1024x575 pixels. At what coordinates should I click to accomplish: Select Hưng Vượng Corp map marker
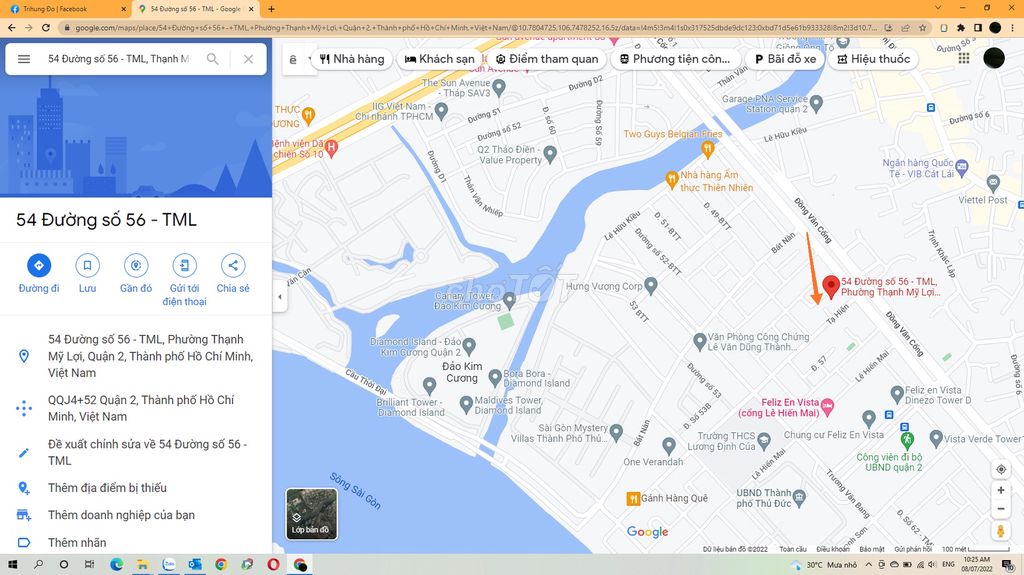(650, 286)
